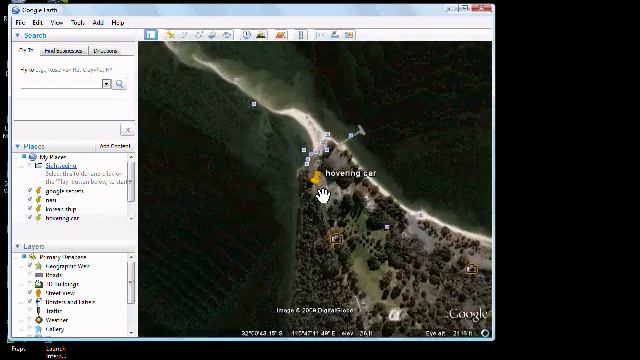The height and width of the screenshot is (360, 640).
Task: Click the Fly To search input field
Action: pyautogui.click(x=61, y=84)
